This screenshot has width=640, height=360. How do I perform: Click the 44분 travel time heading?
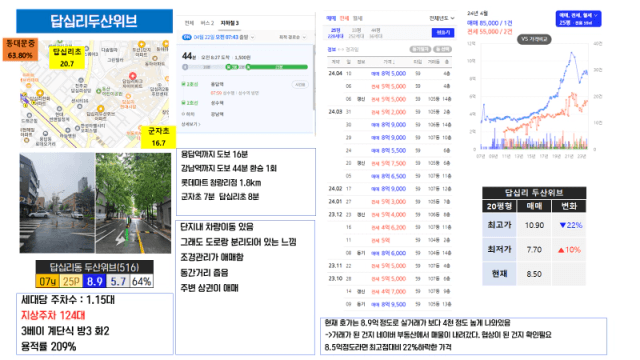coord(190,56)
